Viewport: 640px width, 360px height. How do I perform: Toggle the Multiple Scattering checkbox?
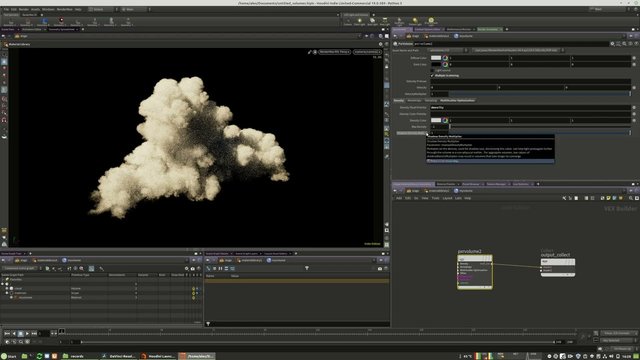[432, 76]
